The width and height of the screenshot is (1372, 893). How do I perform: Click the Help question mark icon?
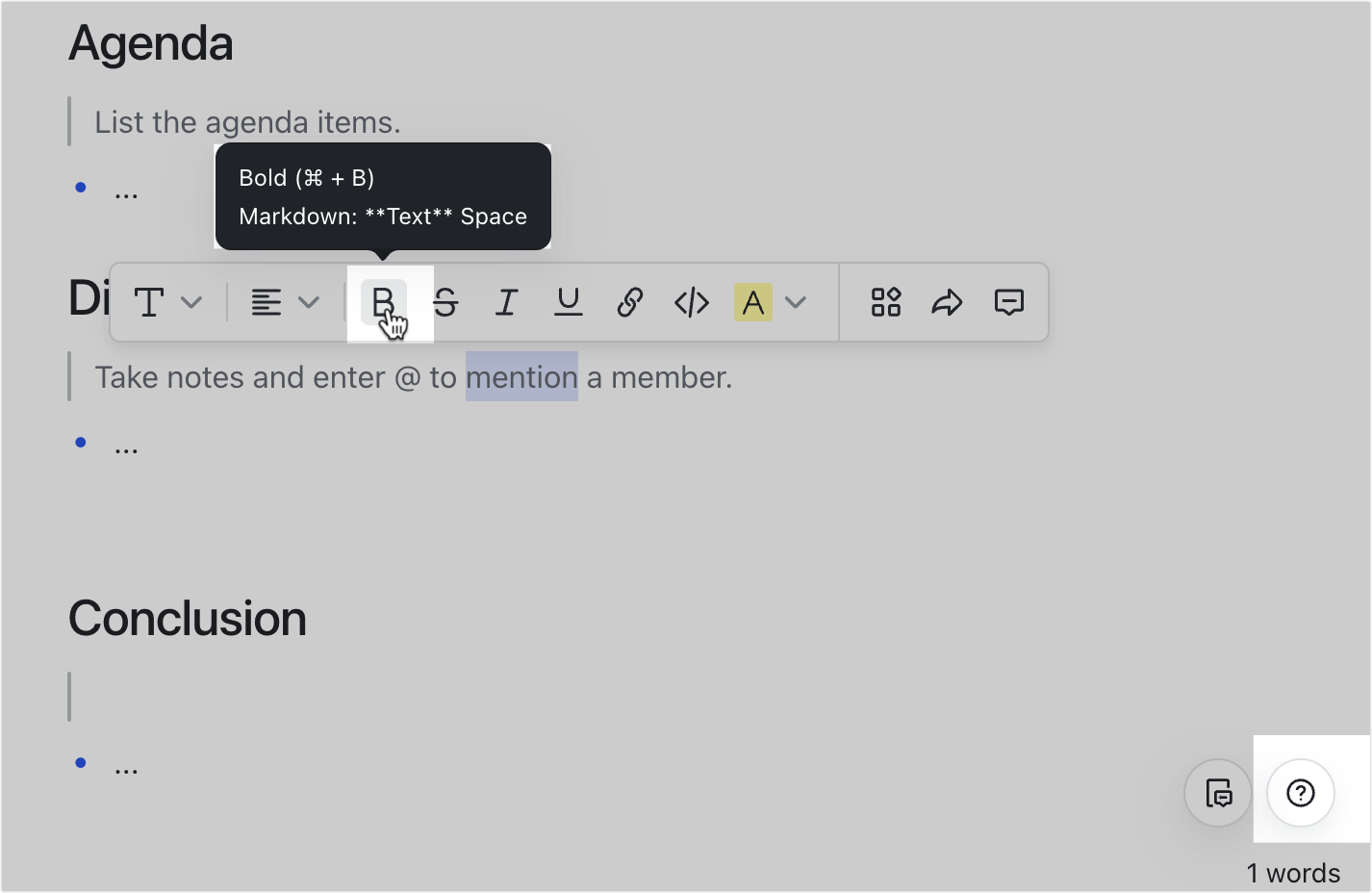point(1300,793)
